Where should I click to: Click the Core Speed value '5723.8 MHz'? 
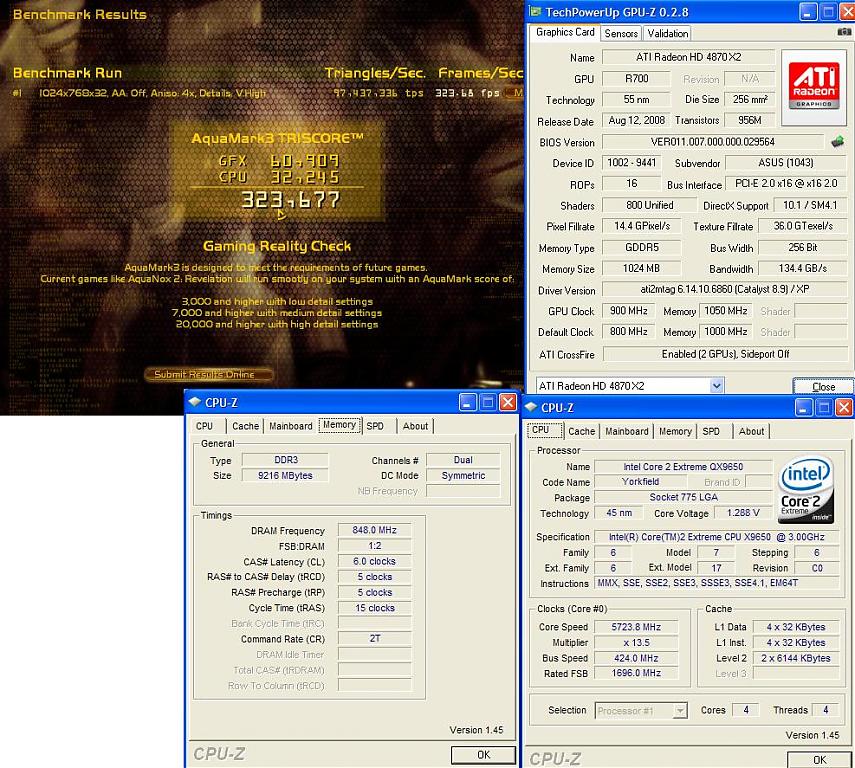(x=636, y=627)
